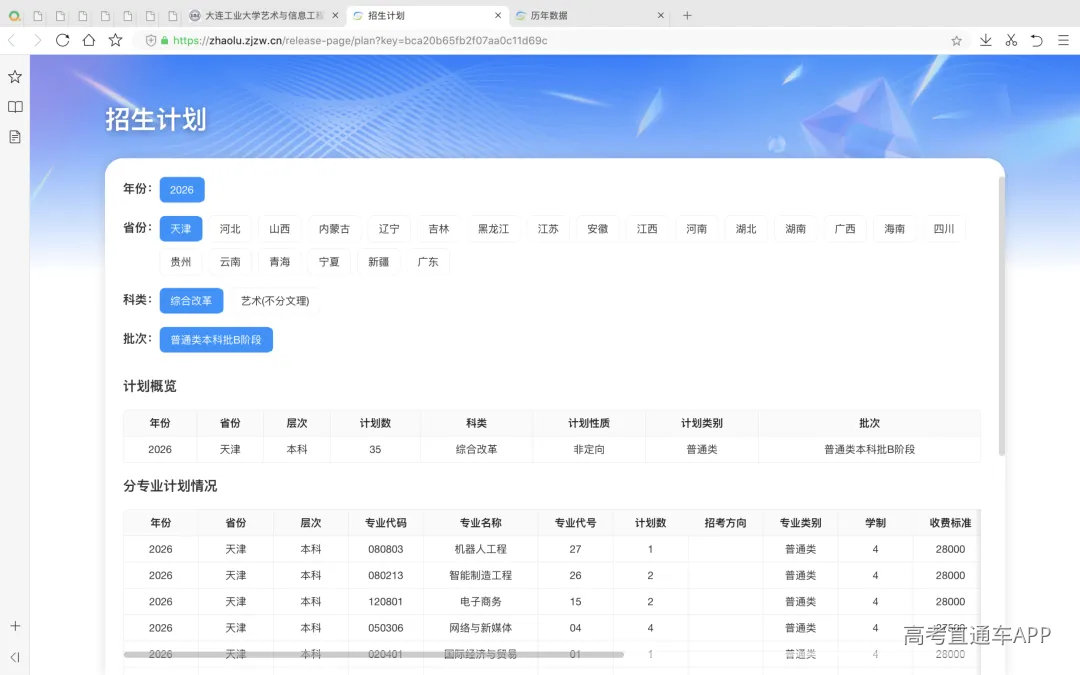1080x675 pixels.
Task: Close the 历年数据 tab
Action: tap(661, 15)
